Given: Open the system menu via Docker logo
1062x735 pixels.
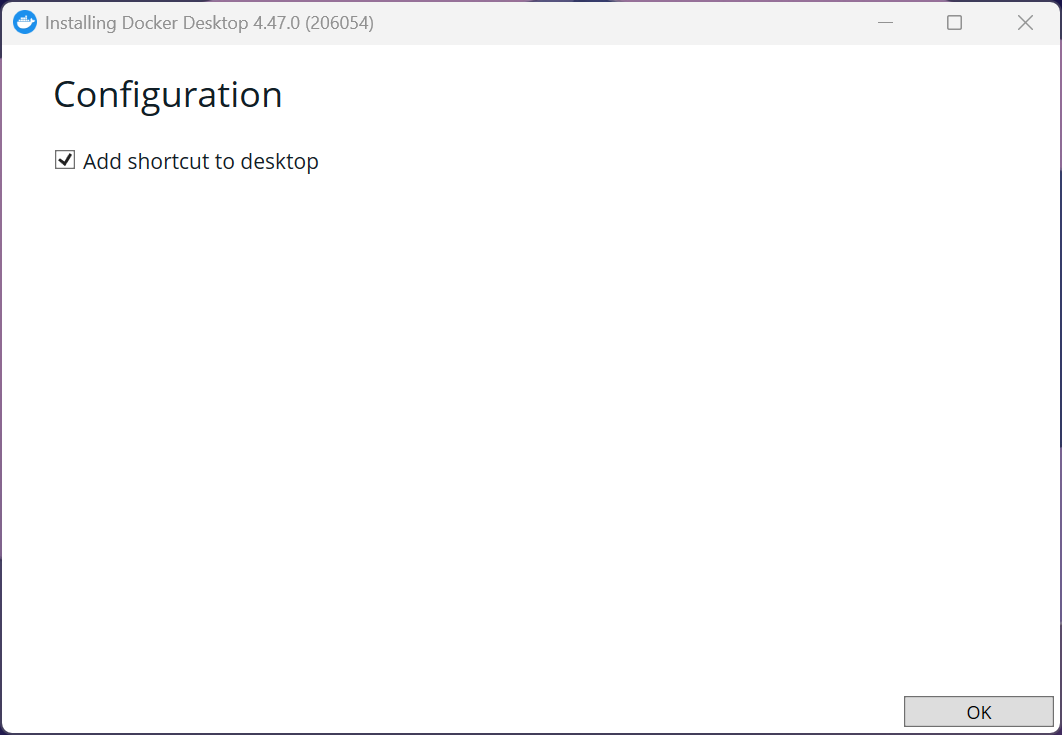Looking at the screenshot, I should [x=25, y=23].
